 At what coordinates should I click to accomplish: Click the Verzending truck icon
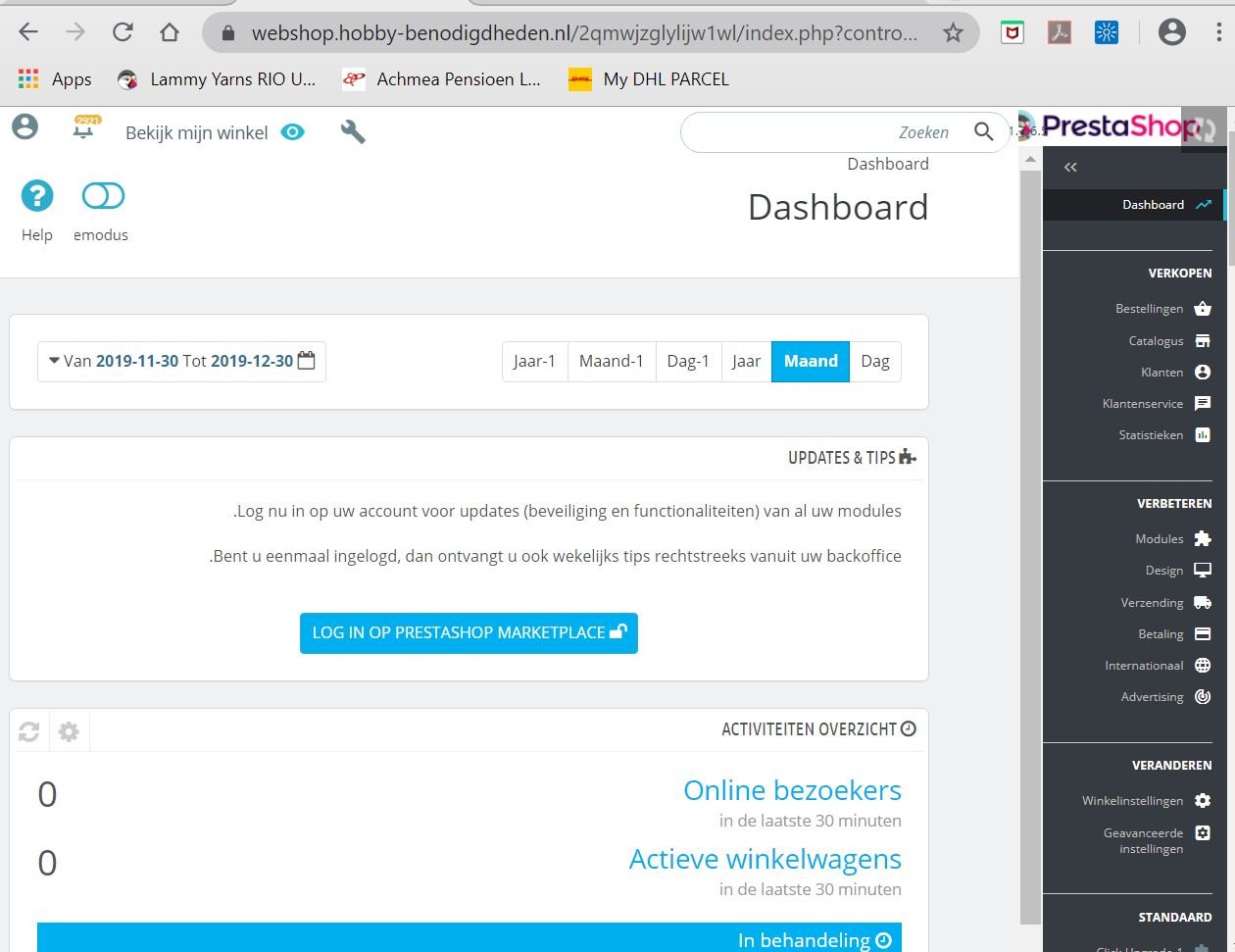point(1203,603)
